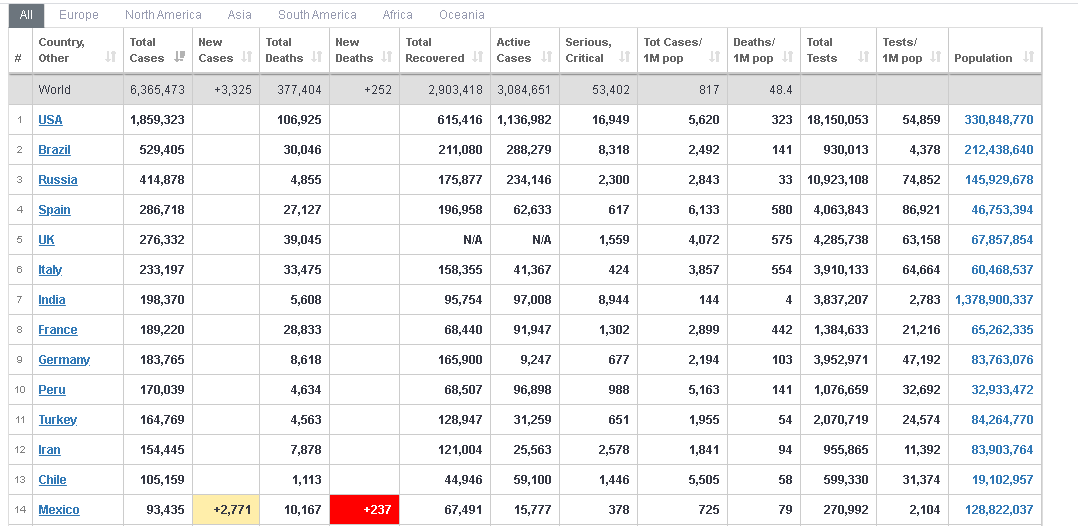Image resolution: width=1078 pixels, height=526 pixels.
Task: Sort by Country, Other column arrow icon
Action: coord(111,57)
